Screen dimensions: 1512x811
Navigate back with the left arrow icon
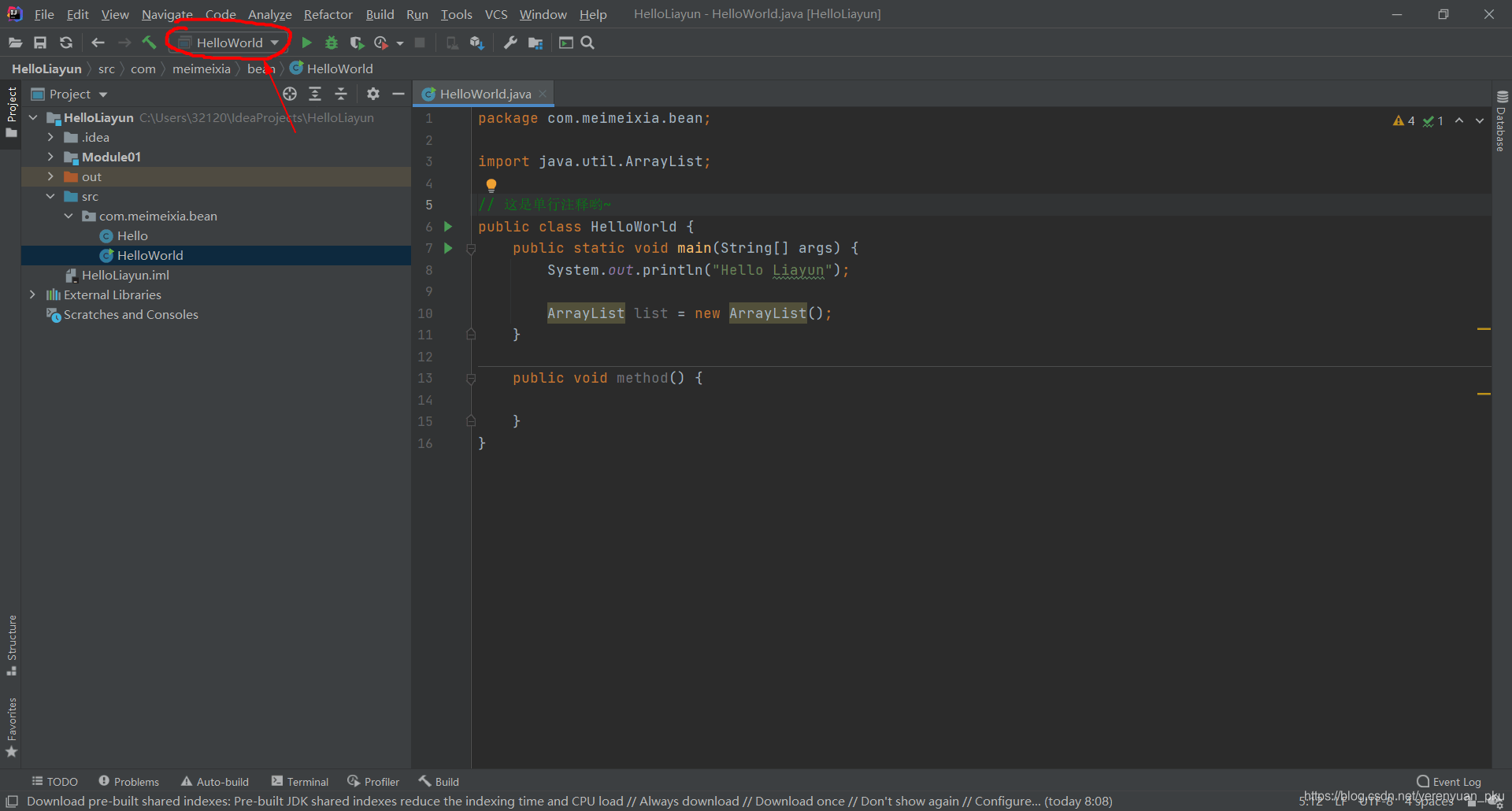point(98,43)
